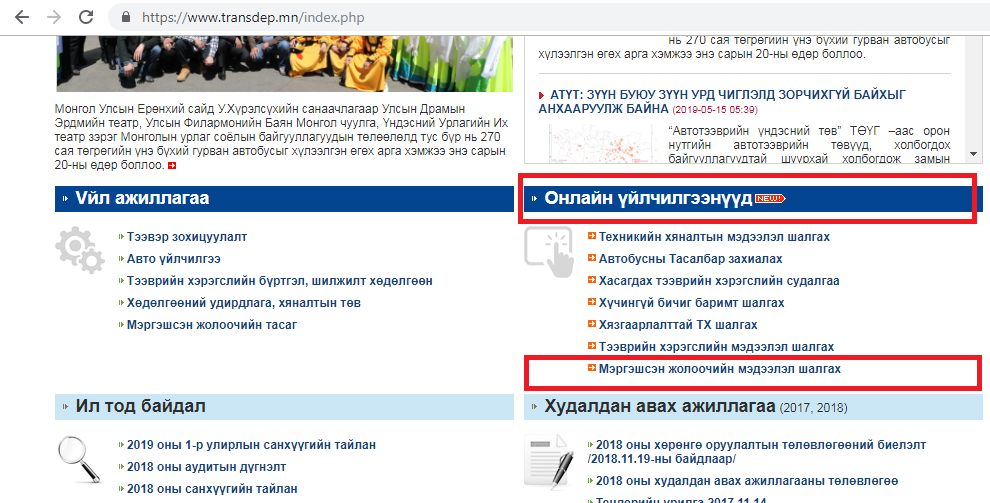Click the touch-hand icon under Онлайн үйлчилгээнүүд
The width and height of the screenshot is (990, 503).
click(549, 251)
